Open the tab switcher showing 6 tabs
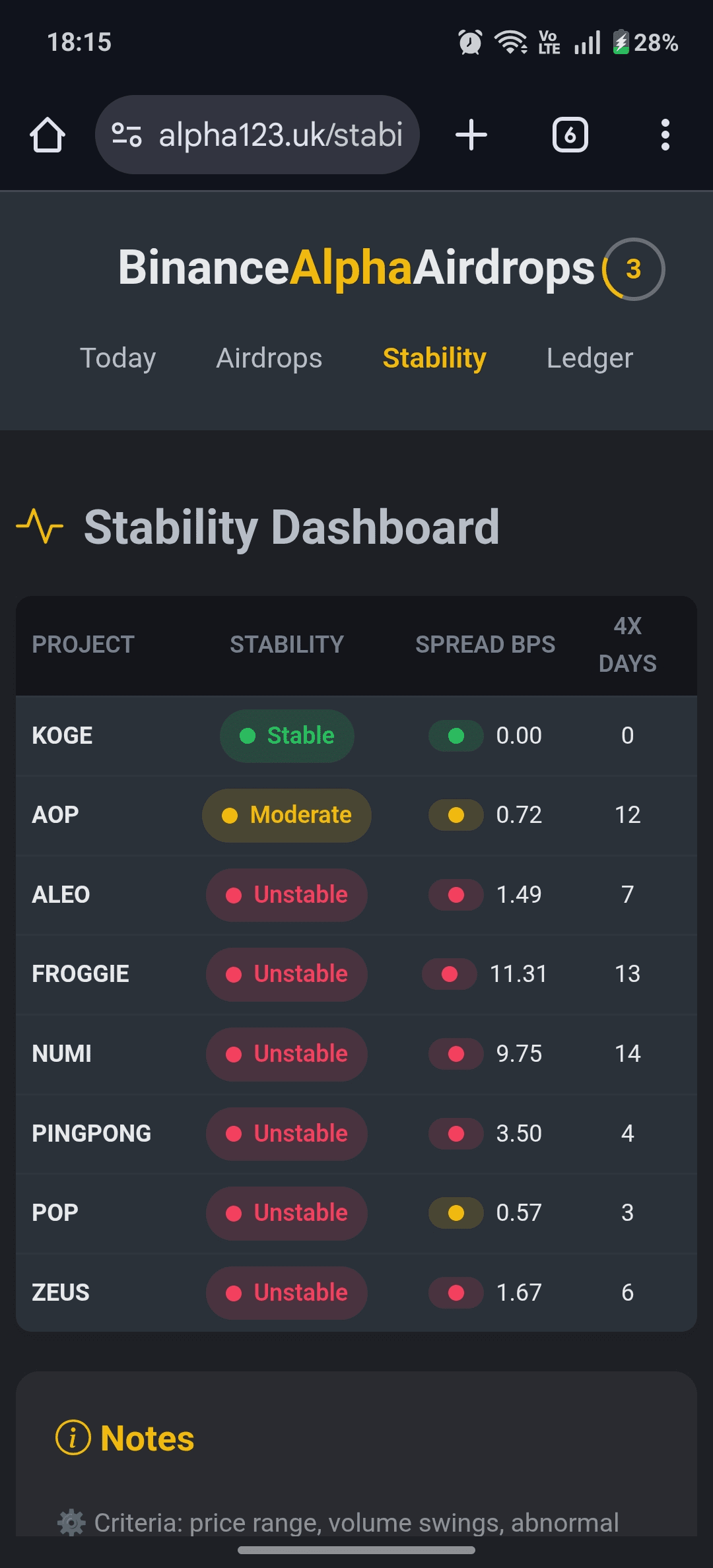This screenshot has height=1568, width=713. pyautogui.click(x=570, y=135)
